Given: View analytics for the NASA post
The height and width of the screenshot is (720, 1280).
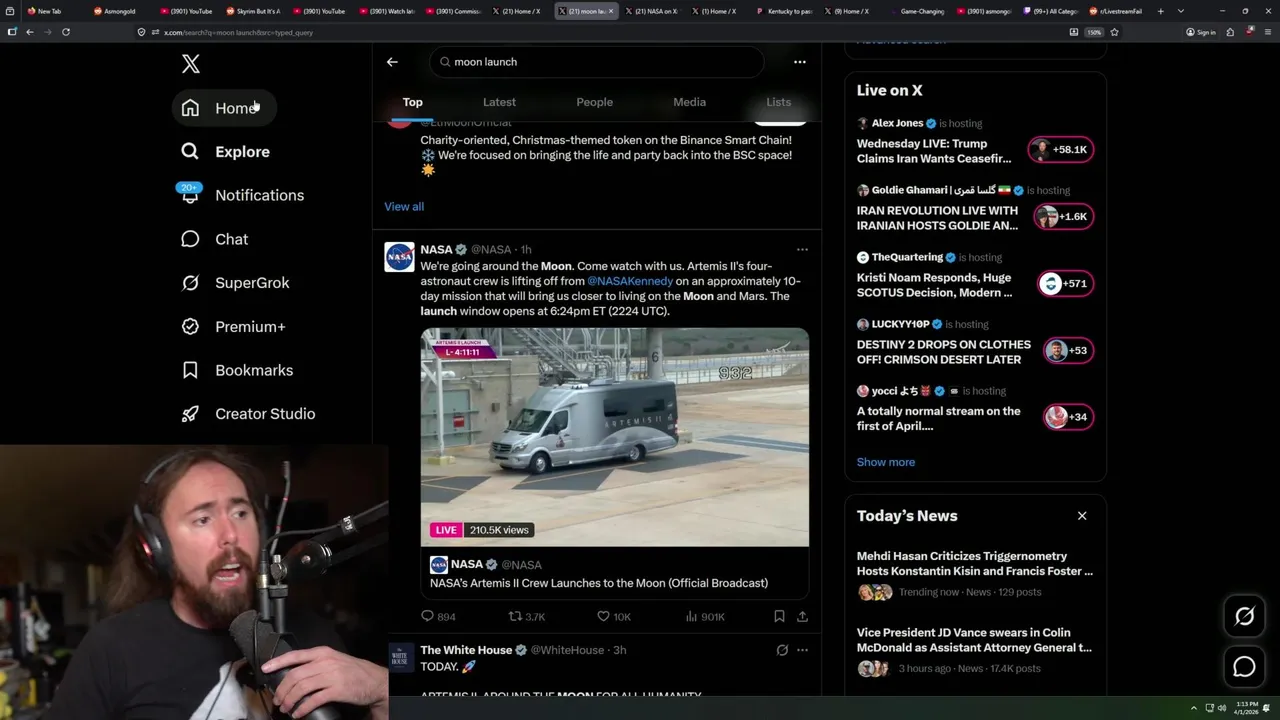Looking at the screenshot, I should [x=705, y=617].
